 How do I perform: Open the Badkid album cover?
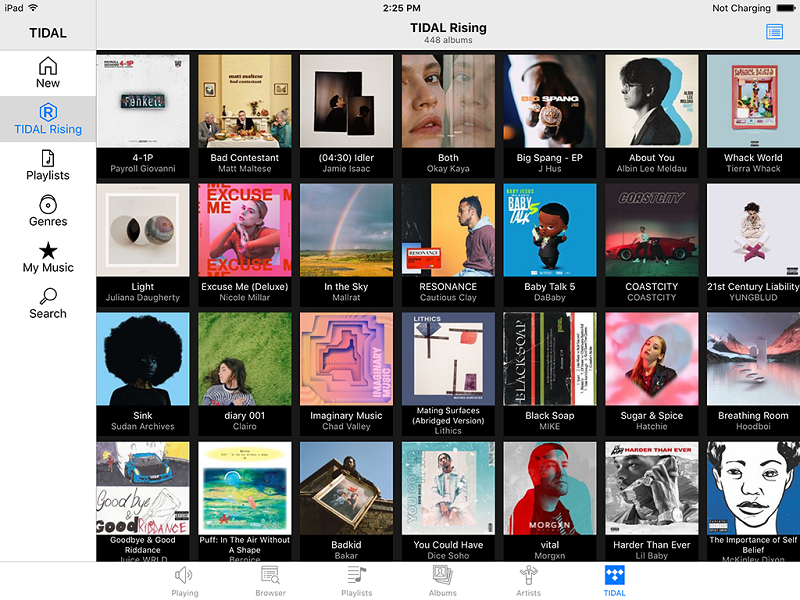346,488
